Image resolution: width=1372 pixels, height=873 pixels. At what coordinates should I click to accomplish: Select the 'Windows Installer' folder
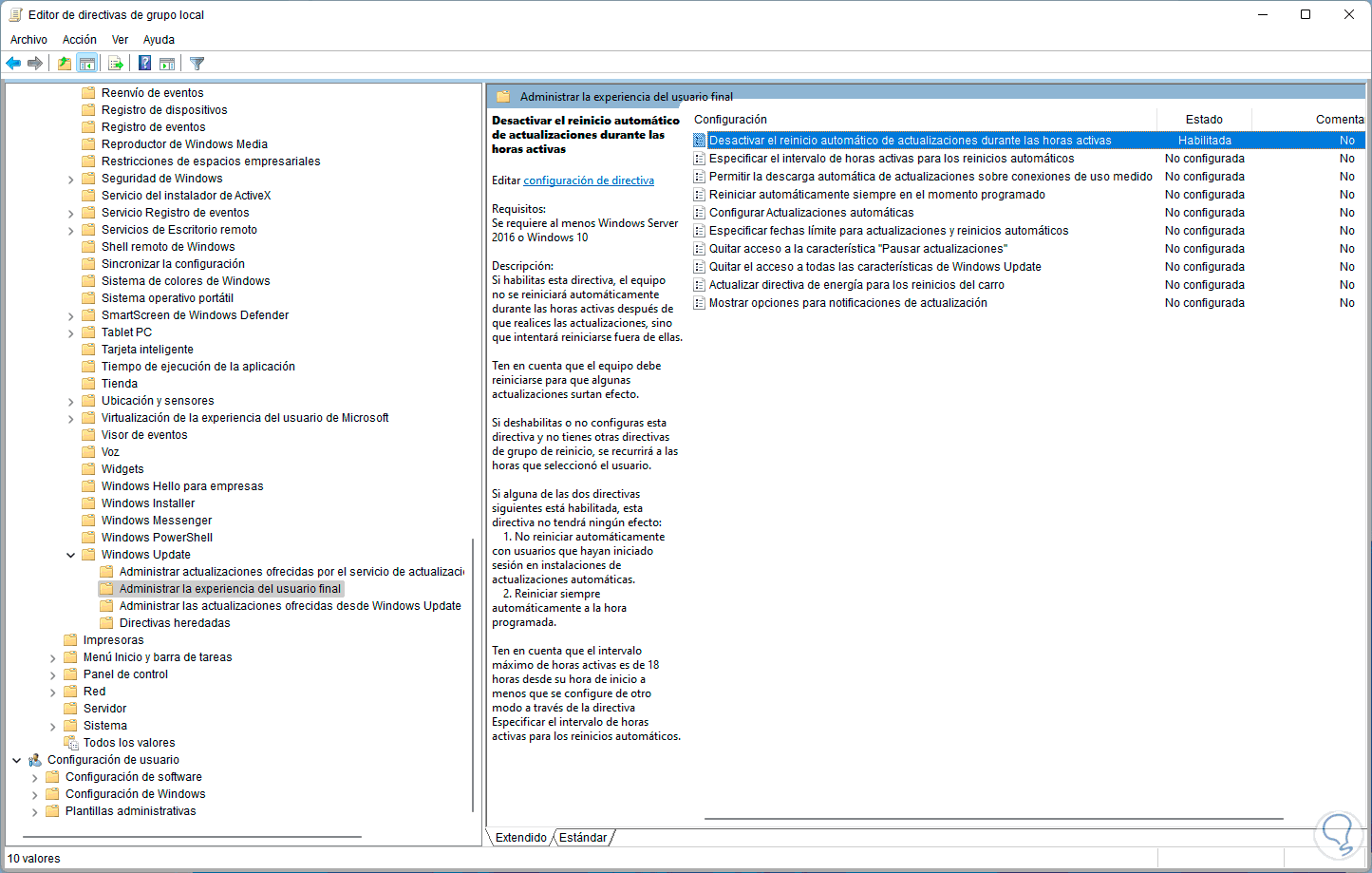(148, 503)
